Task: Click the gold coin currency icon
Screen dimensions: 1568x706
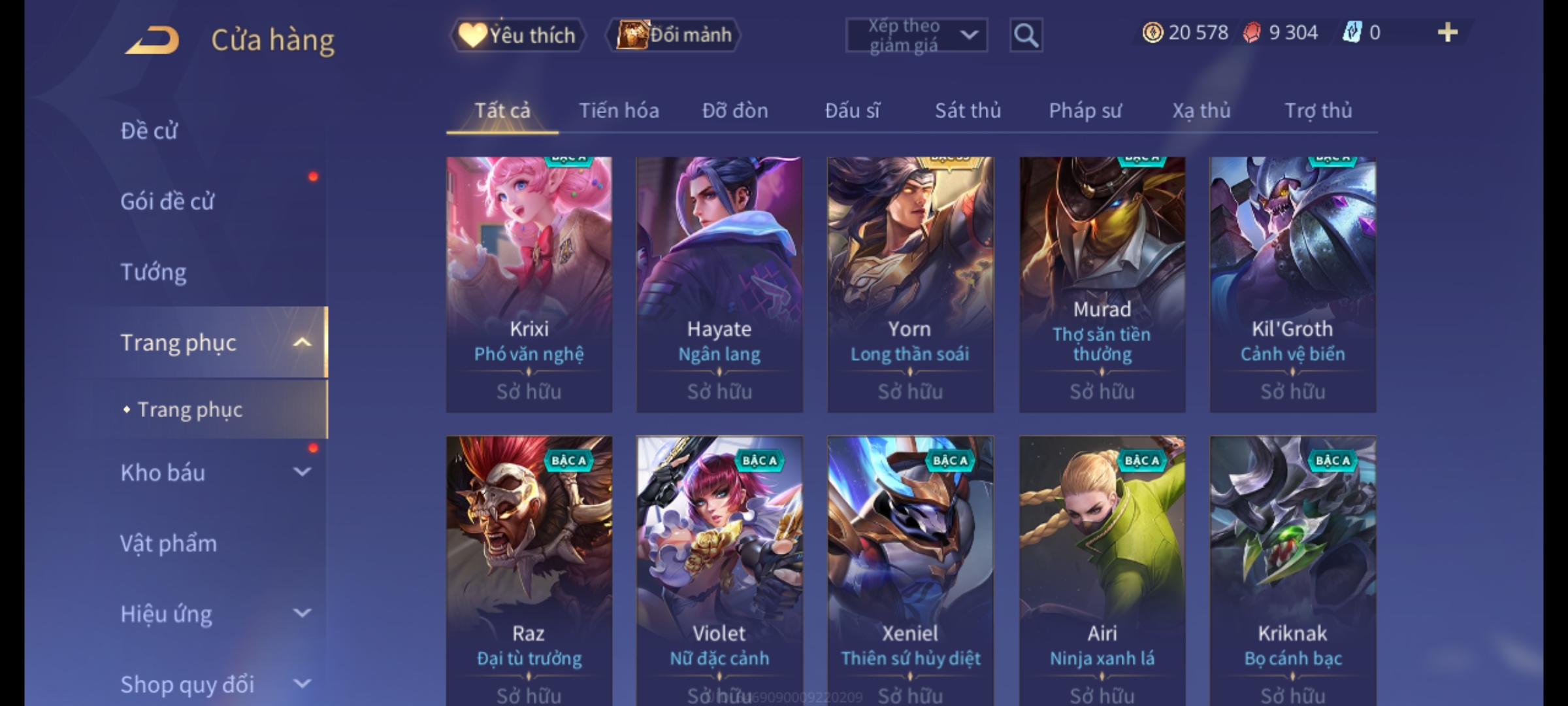Action: tap(1152, 33)
